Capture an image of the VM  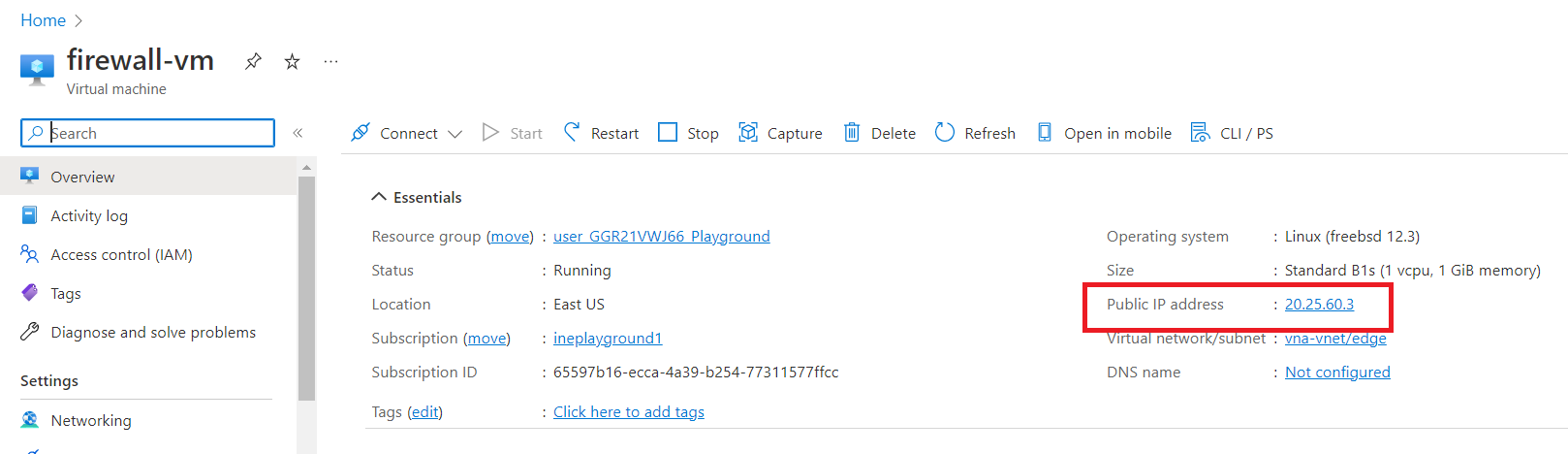pos(780,133)
